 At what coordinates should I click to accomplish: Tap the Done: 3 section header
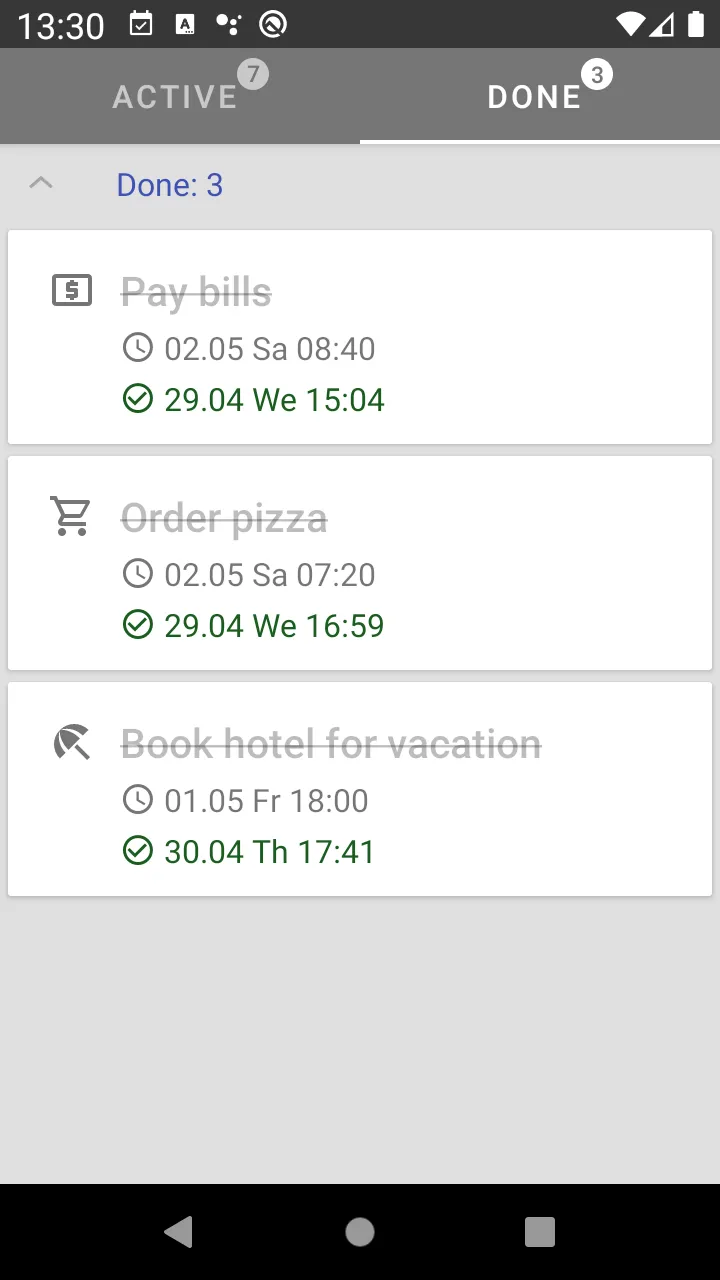tap(170, 185)
